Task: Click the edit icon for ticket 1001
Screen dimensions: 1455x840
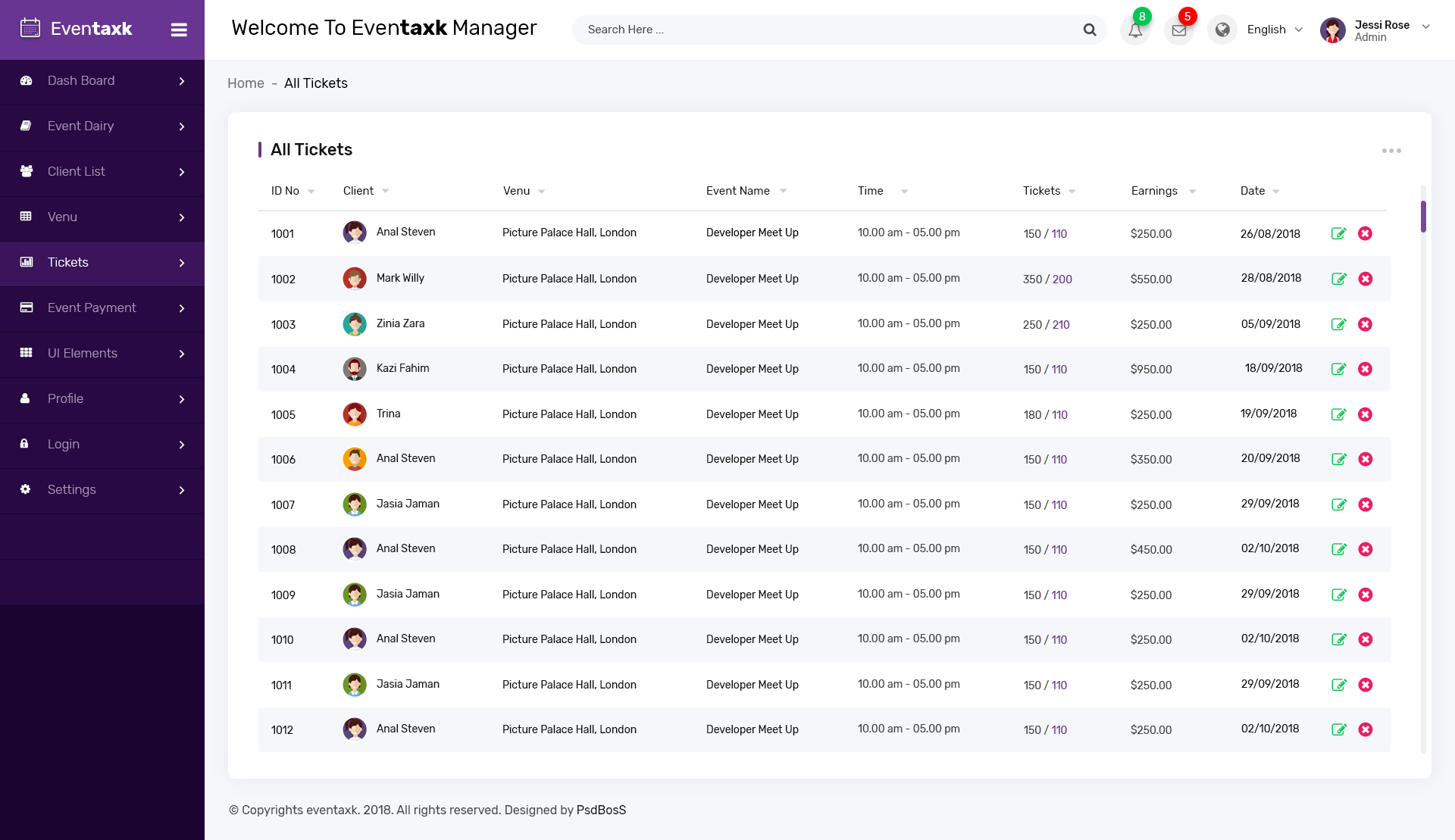Action: coord(1338,233)
